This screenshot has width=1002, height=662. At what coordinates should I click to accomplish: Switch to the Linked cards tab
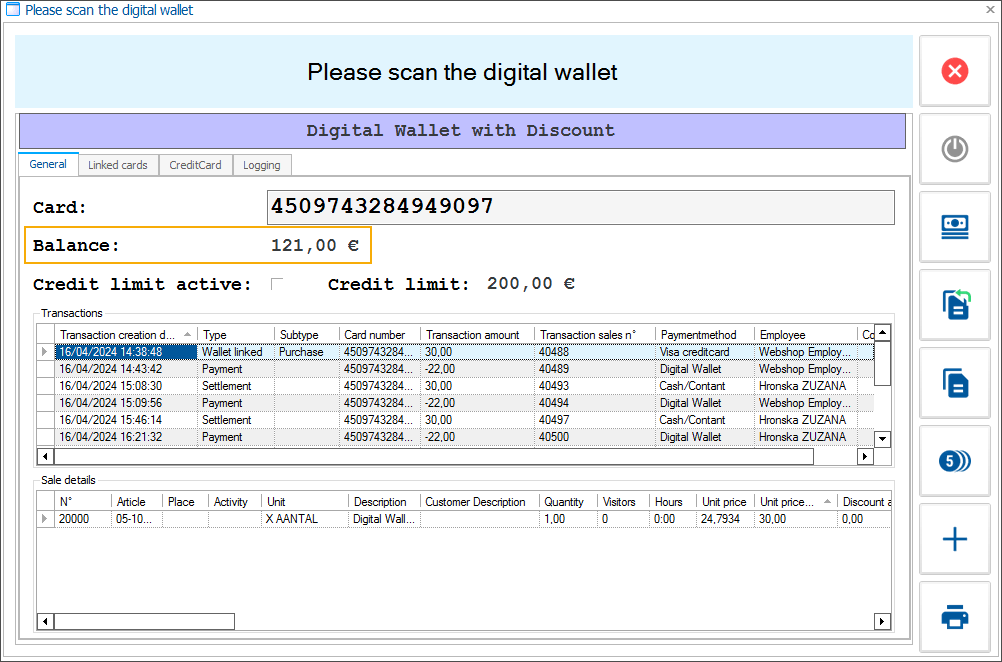[x=118, y=164]
